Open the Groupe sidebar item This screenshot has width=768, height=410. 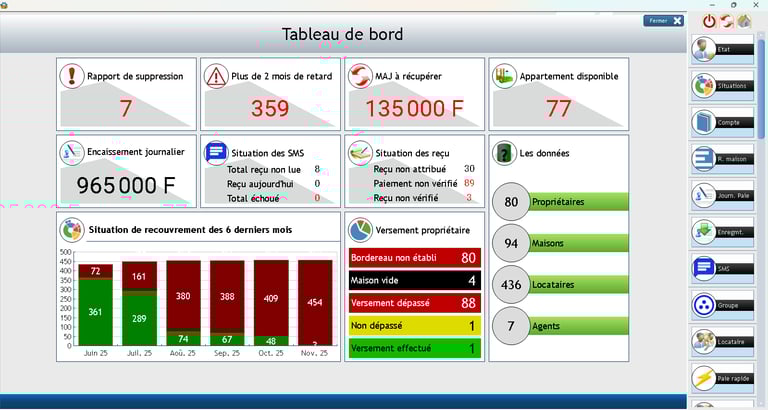coord(722,305)
